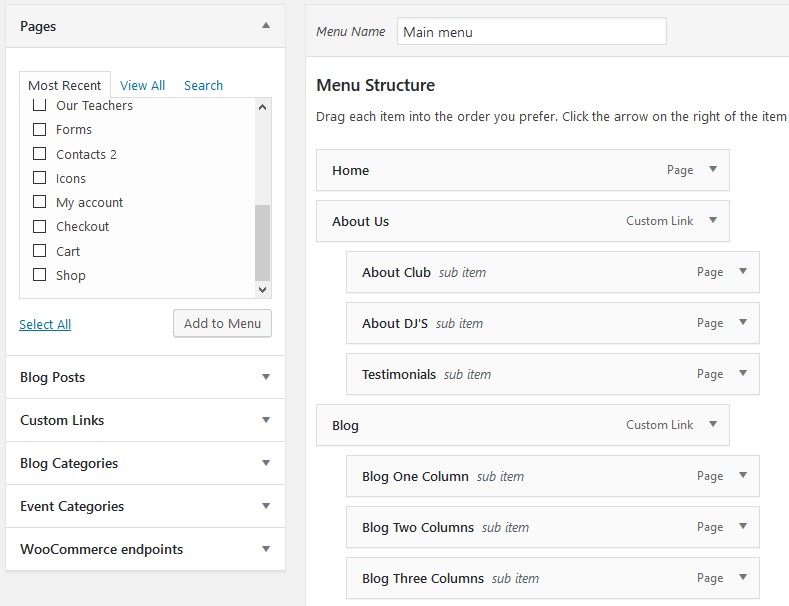Screen dimensions: 789x606
Task: Switch to the View All tab
Action: (x=142, y=86)
